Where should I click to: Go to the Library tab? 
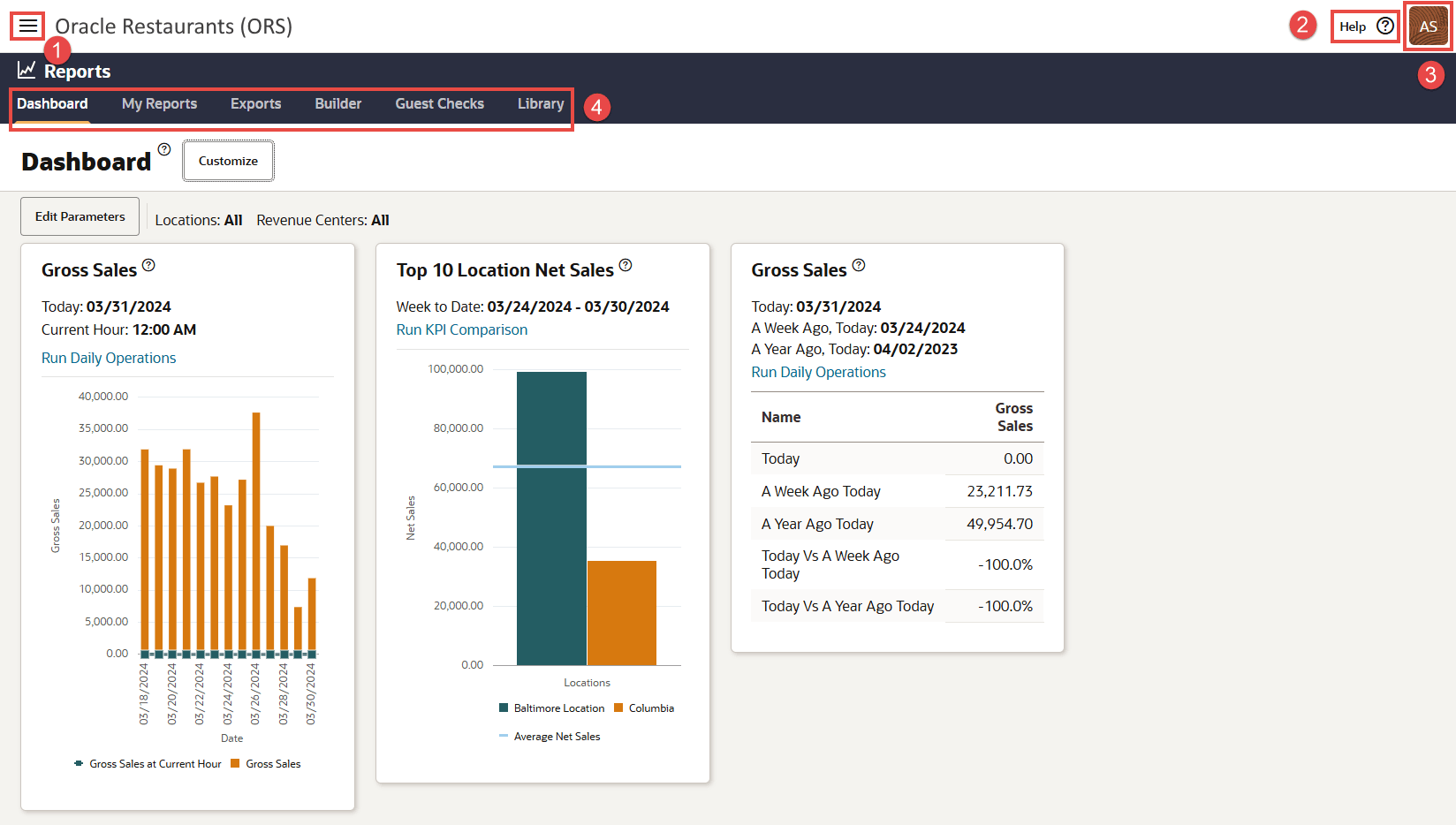(x=540, y=104)
